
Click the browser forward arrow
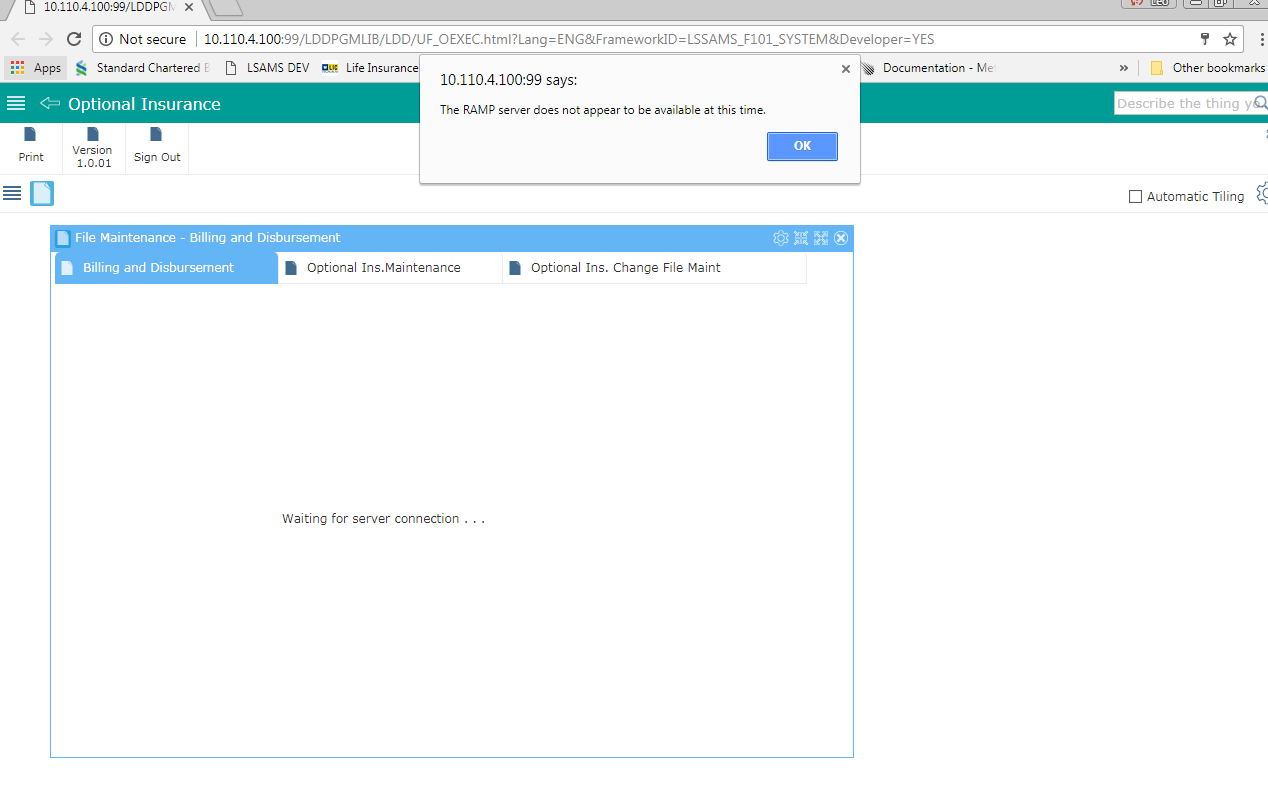coord(46,39)
